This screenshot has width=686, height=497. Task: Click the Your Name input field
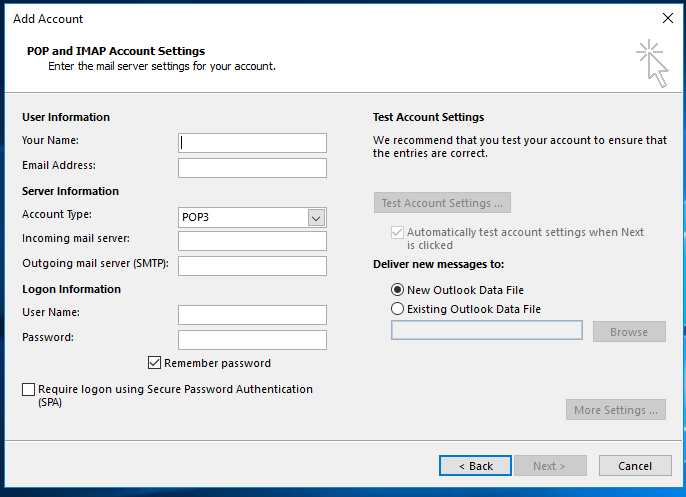tap(252, 143)
